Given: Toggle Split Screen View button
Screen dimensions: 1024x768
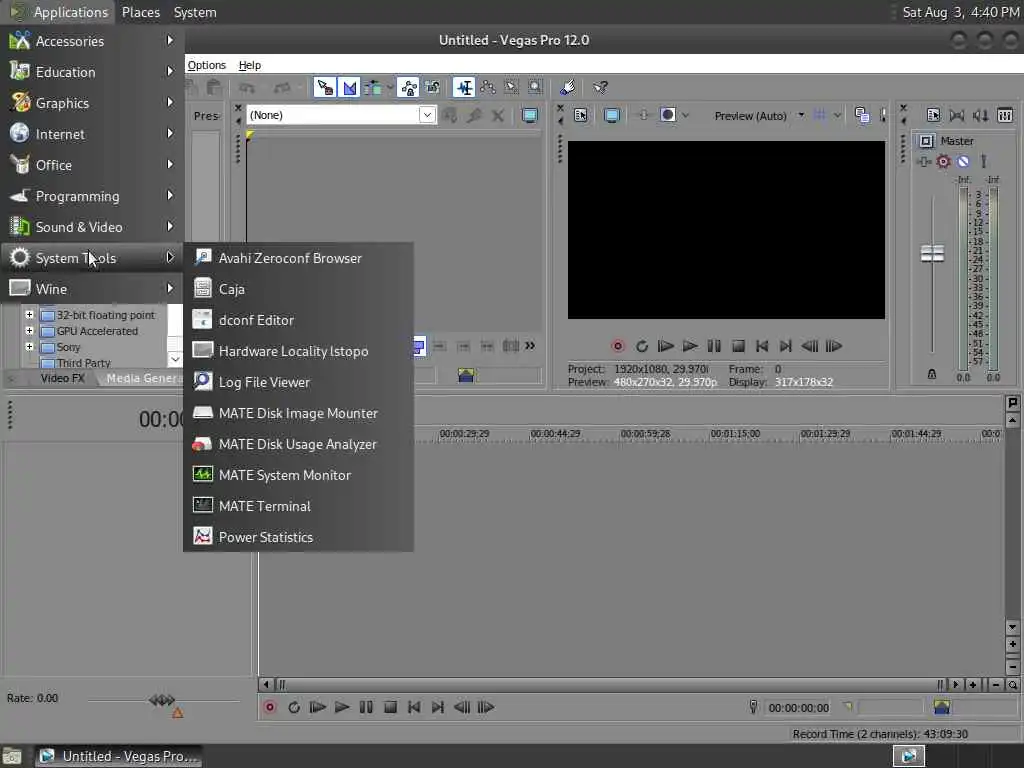Looking at the screenshot, I should (667, 116).
